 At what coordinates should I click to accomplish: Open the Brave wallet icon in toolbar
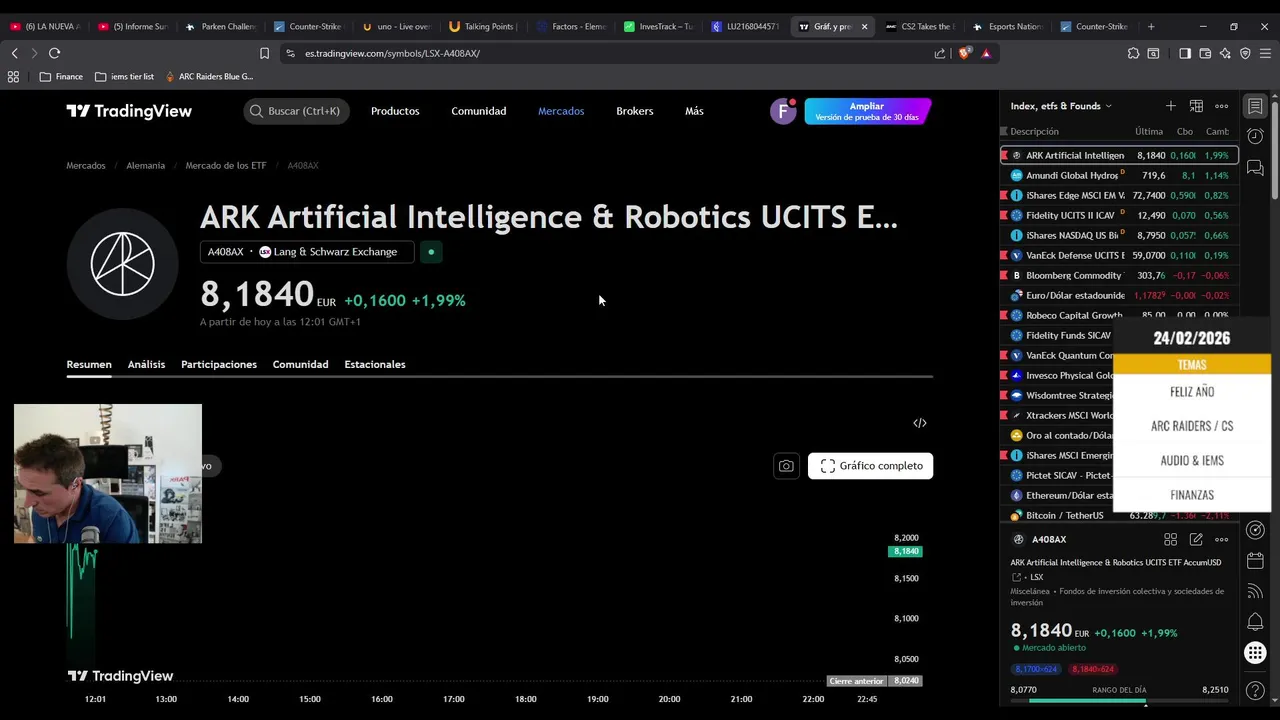point(1205,53)
